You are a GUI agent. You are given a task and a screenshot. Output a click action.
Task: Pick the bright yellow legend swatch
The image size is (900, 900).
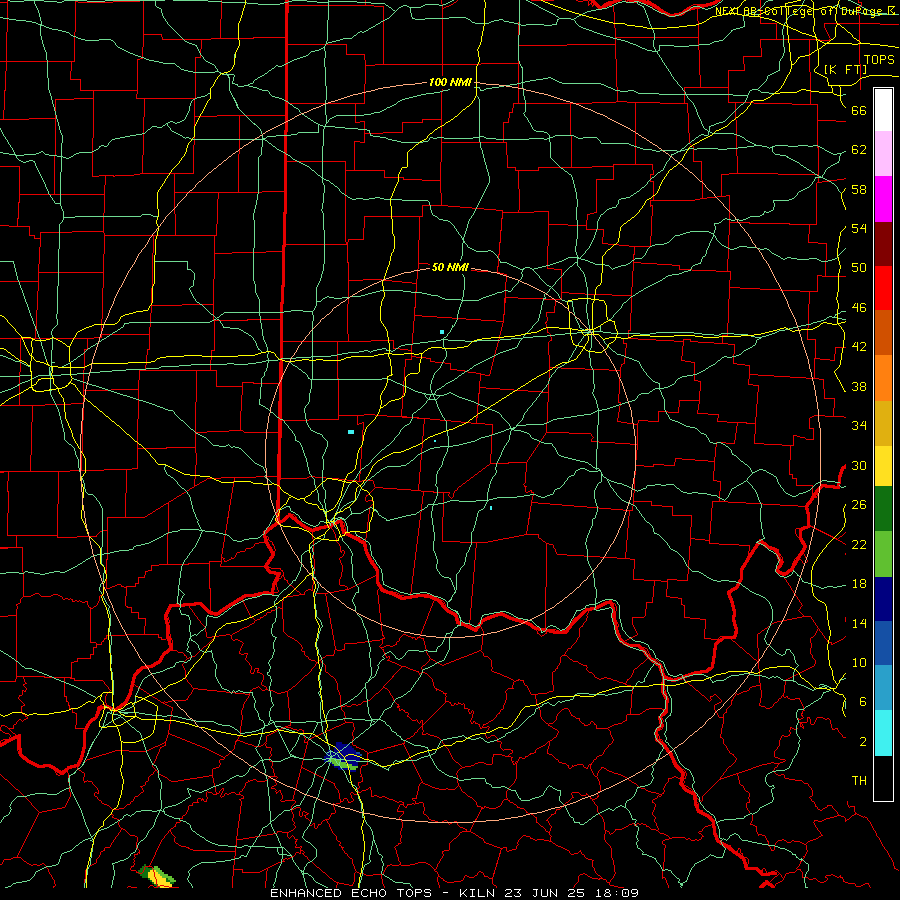tap(883, 466)
